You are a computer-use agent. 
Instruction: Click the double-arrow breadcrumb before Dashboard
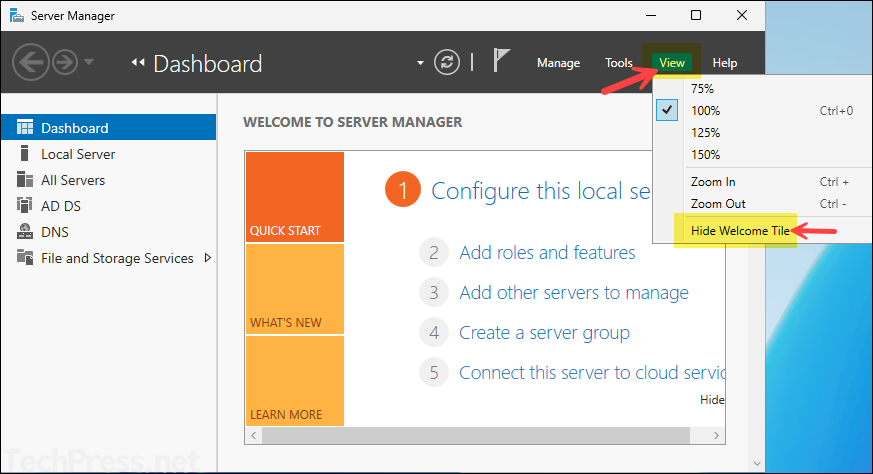tap(138, 62)
